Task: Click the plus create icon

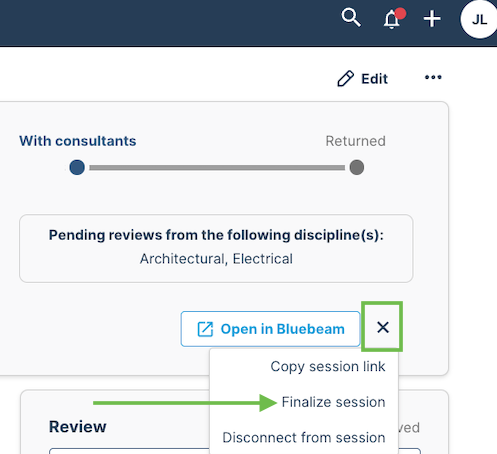Action: pyautogui.click(x=432, y=19)
